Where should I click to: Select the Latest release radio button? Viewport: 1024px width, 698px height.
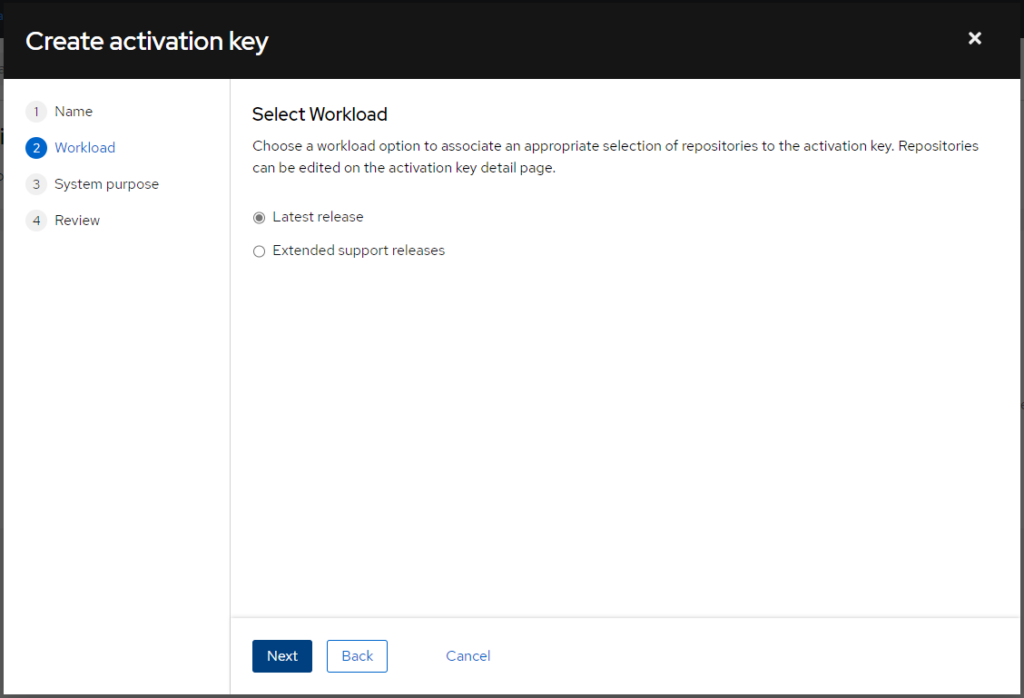pyautogui.click(x=260, y=217)
